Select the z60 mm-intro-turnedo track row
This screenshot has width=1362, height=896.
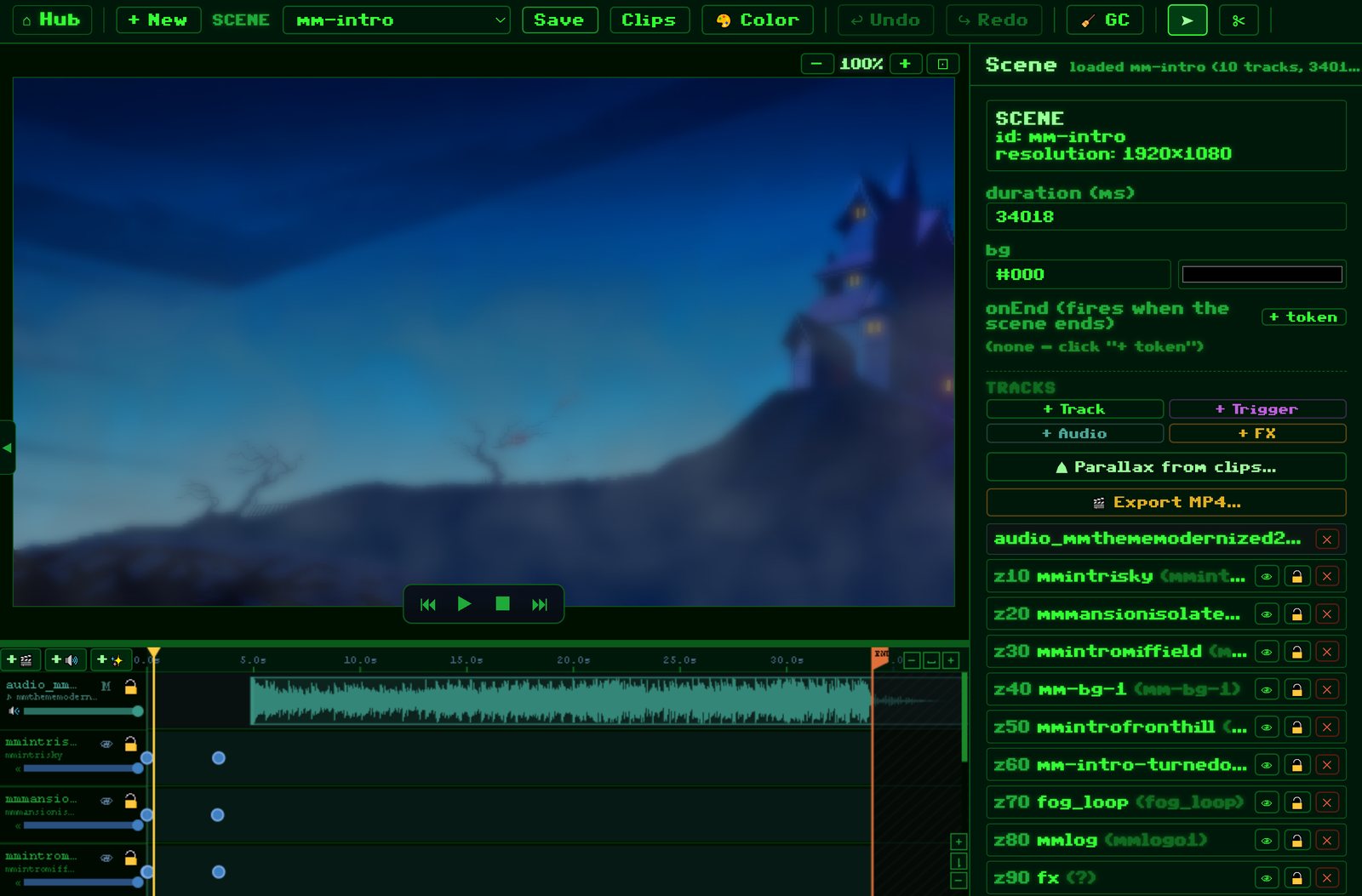1165,765
